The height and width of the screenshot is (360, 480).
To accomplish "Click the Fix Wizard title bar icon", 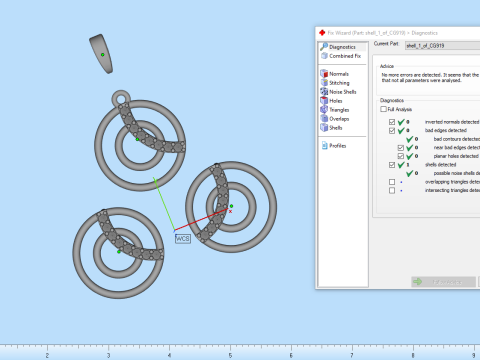I will 322,33.
